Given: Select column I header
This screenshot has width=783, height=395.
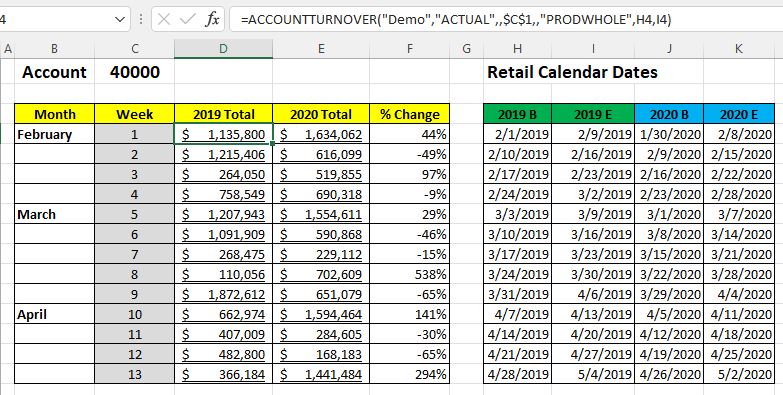Looking at the screenshot, I should [593, 48].
